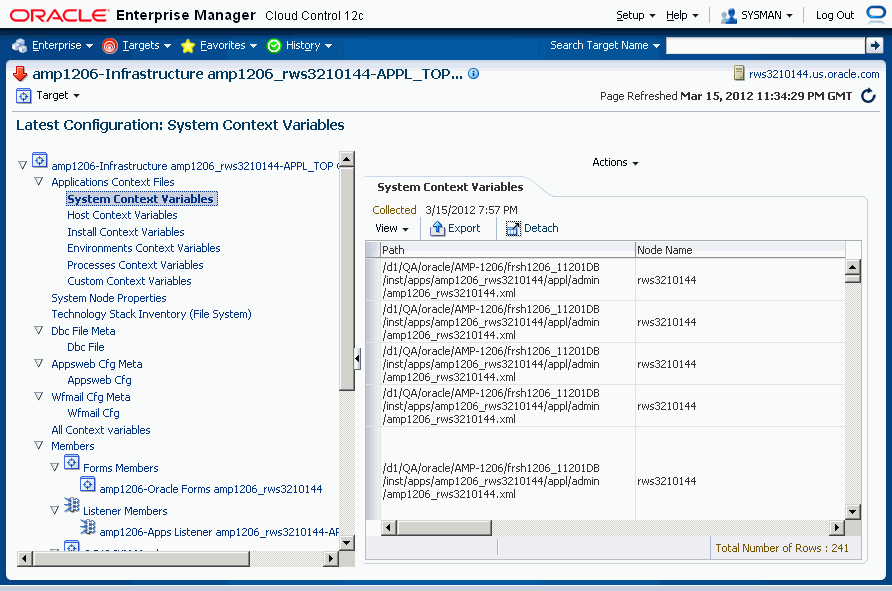This screenshot has height=591, width=892.
Task: Open the Setup menu
Action: 636,15
